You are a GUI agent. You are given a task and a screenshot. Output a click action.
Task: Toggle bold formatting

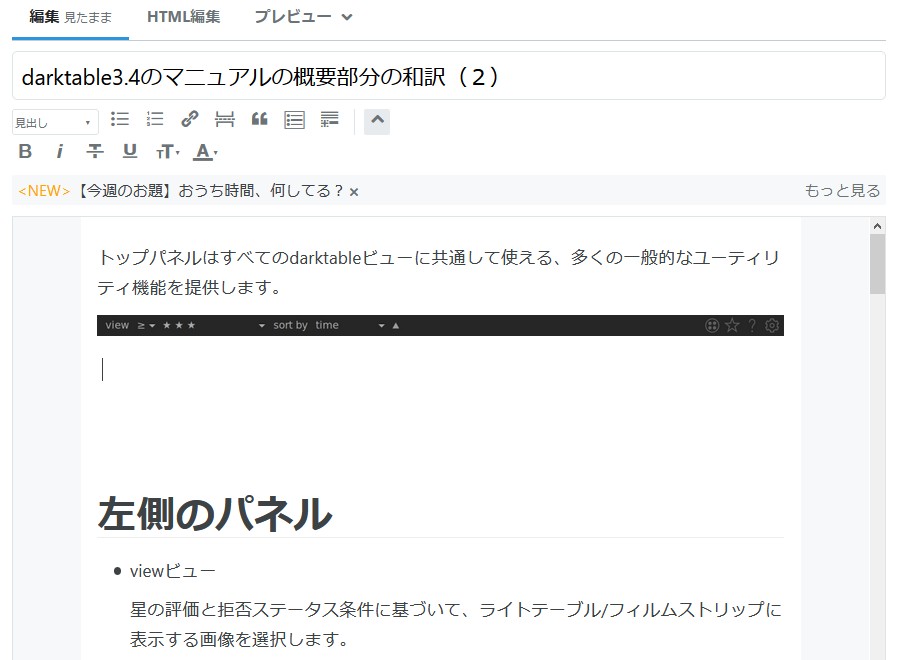tap(25, 152)
